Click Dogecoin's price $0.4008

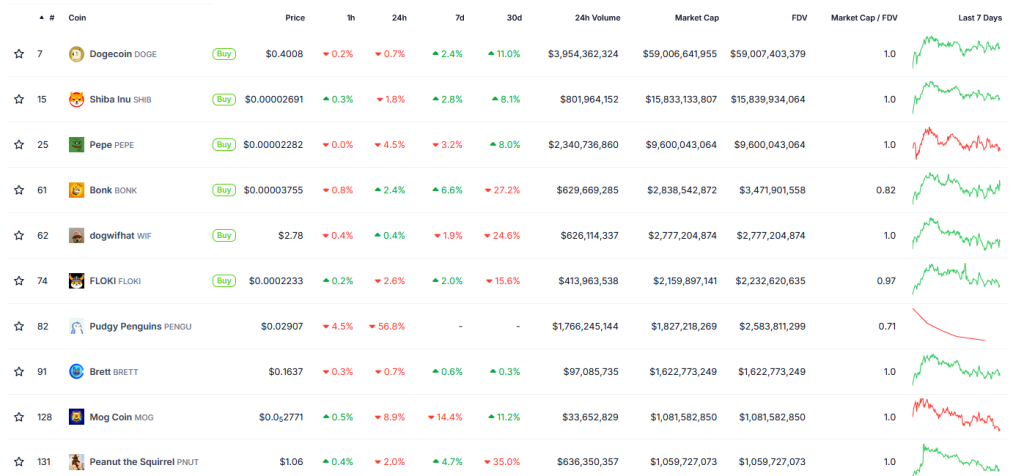tap(284, 54)
